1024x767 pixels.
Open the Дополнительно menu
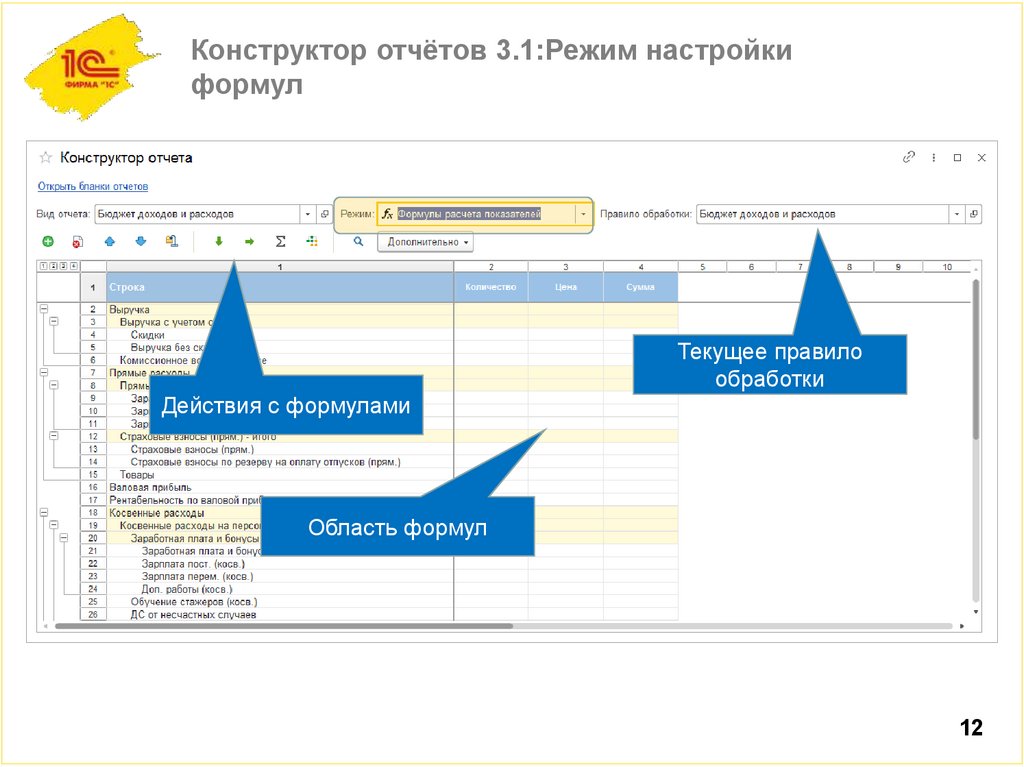(x=425, y=242)
